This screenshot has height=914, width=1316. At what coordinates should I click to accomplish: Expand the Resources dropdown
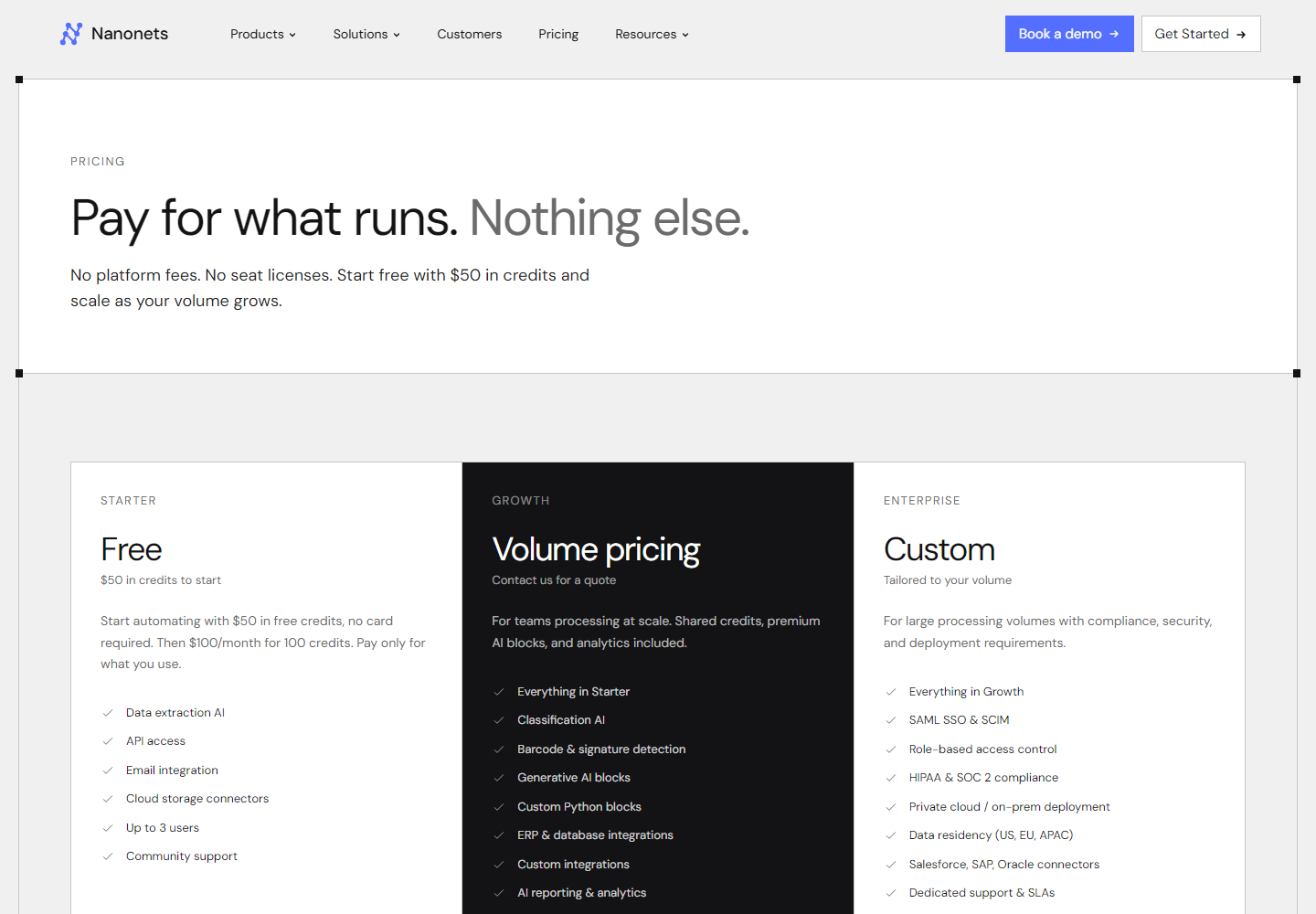652,34
